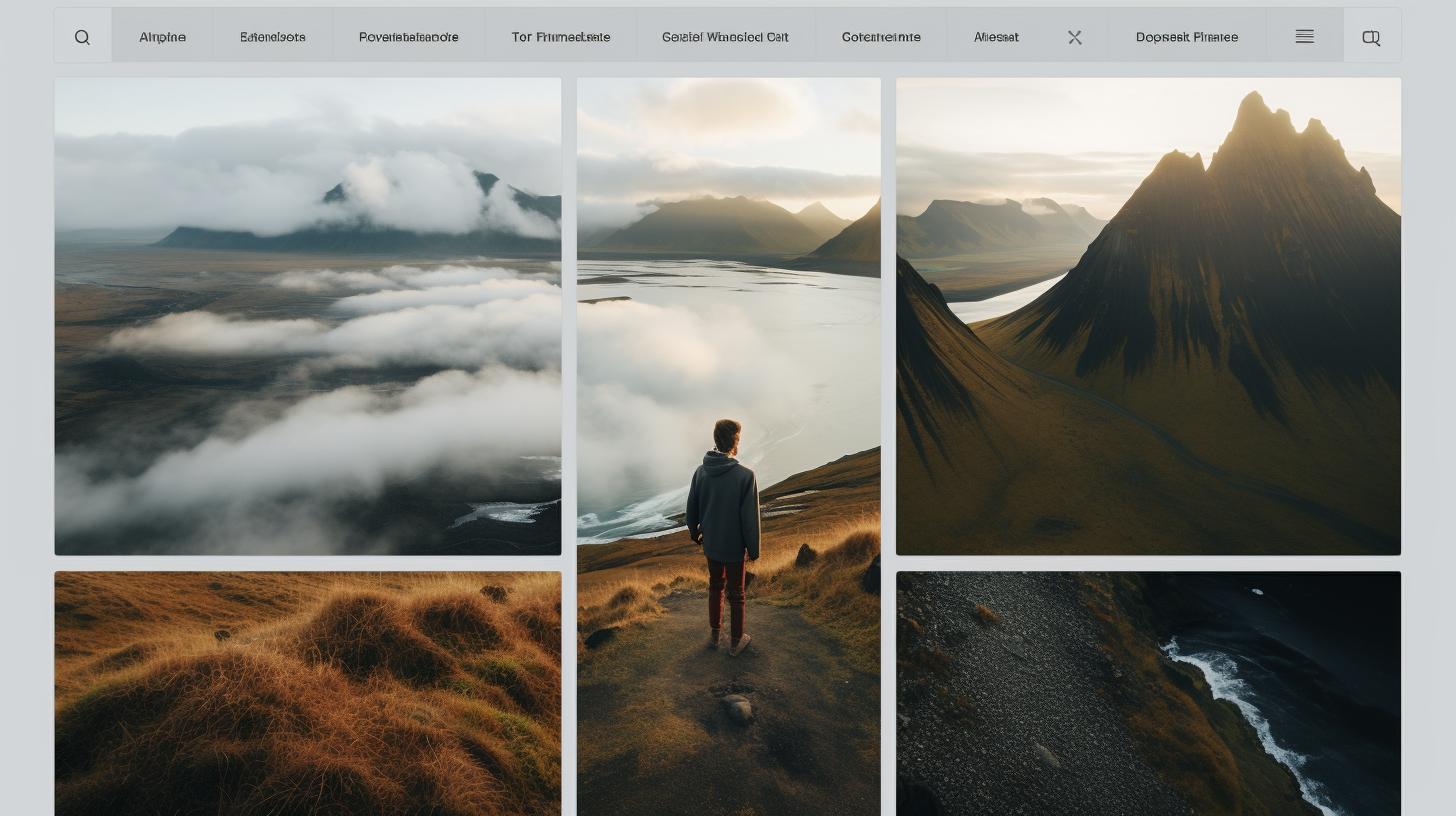Click the far-right image search icon
This screenshot has height=816, width=1456.
tap(1371, 37)
